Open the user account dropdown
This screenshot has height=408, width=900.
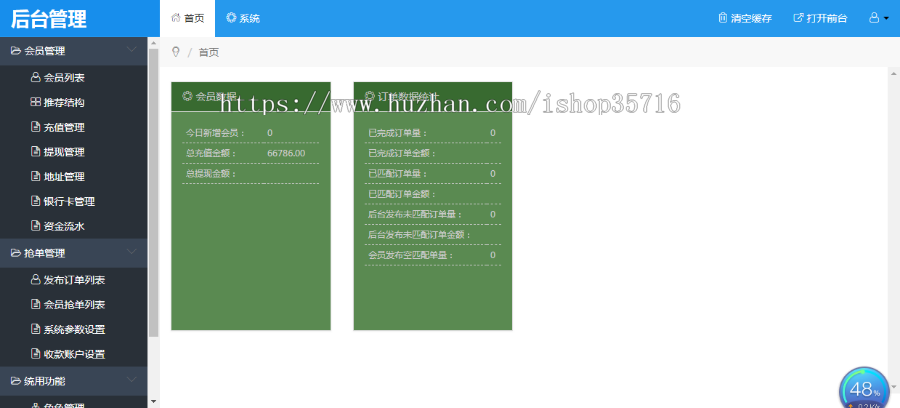click(879, 18)
